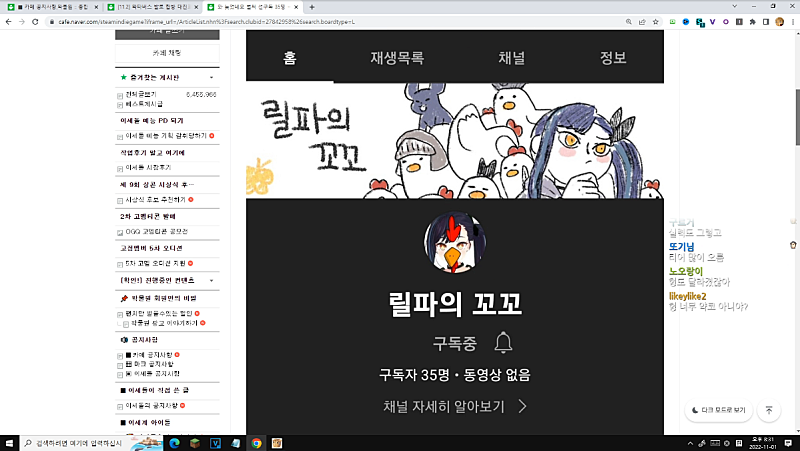Screen dimensions: 800x451
Task: Reload the current page
Action: [x=35, y=22]
